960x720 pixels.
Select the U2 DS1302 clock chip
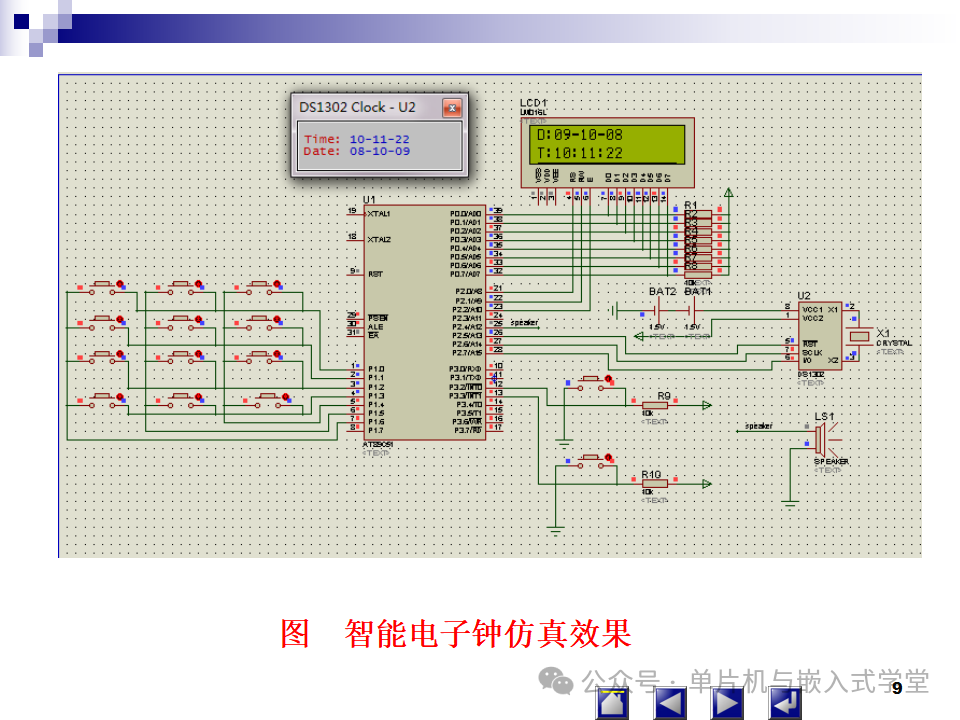[820, 336]
